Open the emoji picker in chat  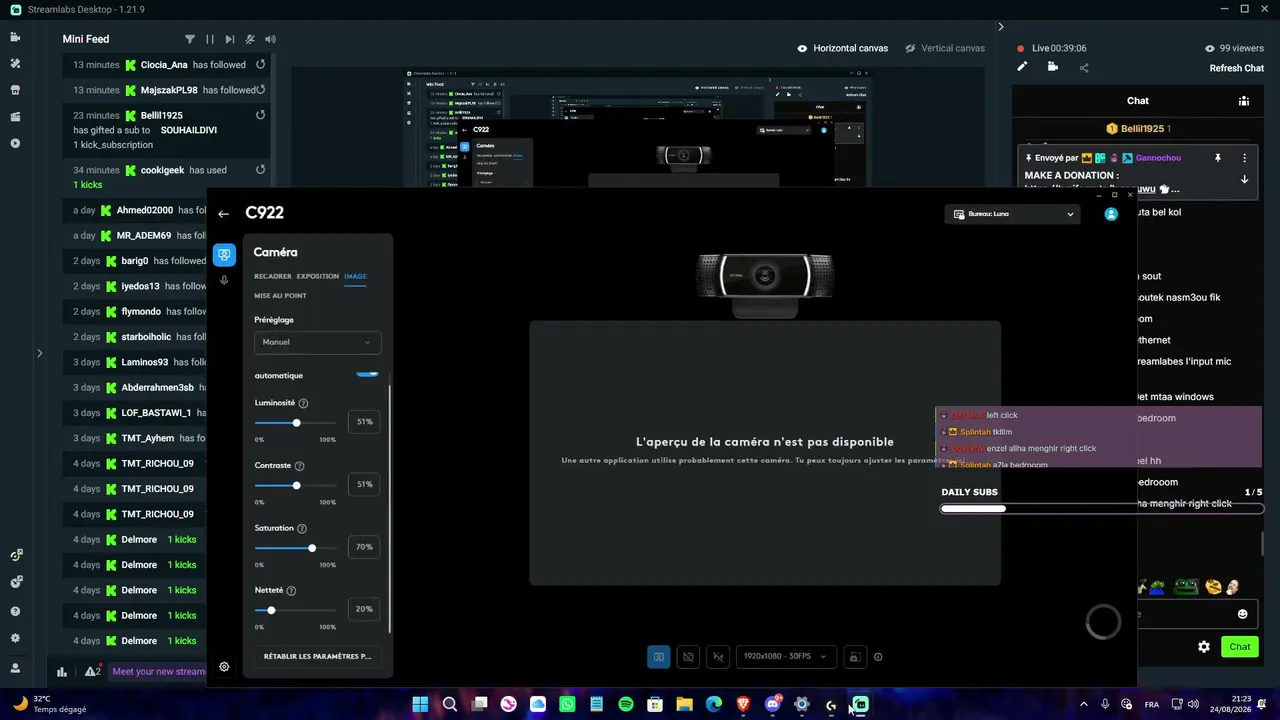pyautogui.click(x=1243, y=614)
